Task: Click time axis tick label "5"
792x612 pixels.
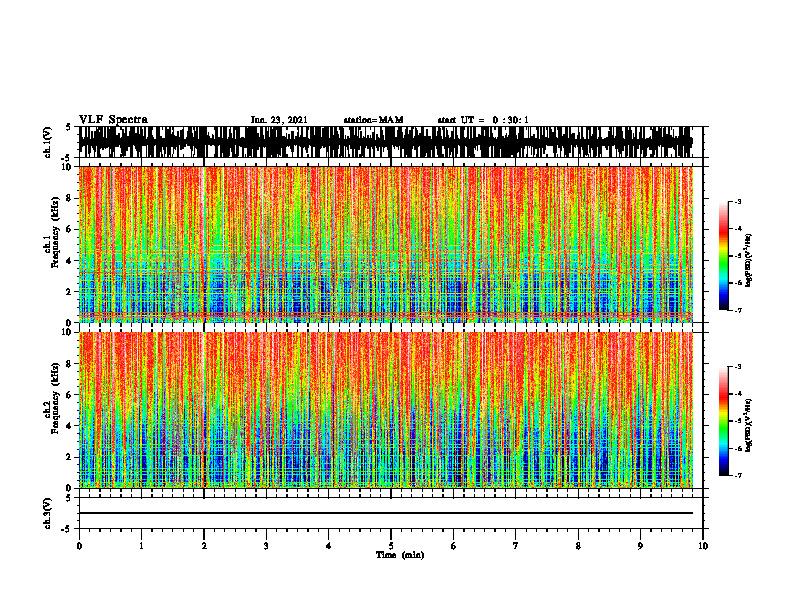Action: point(391,546)
